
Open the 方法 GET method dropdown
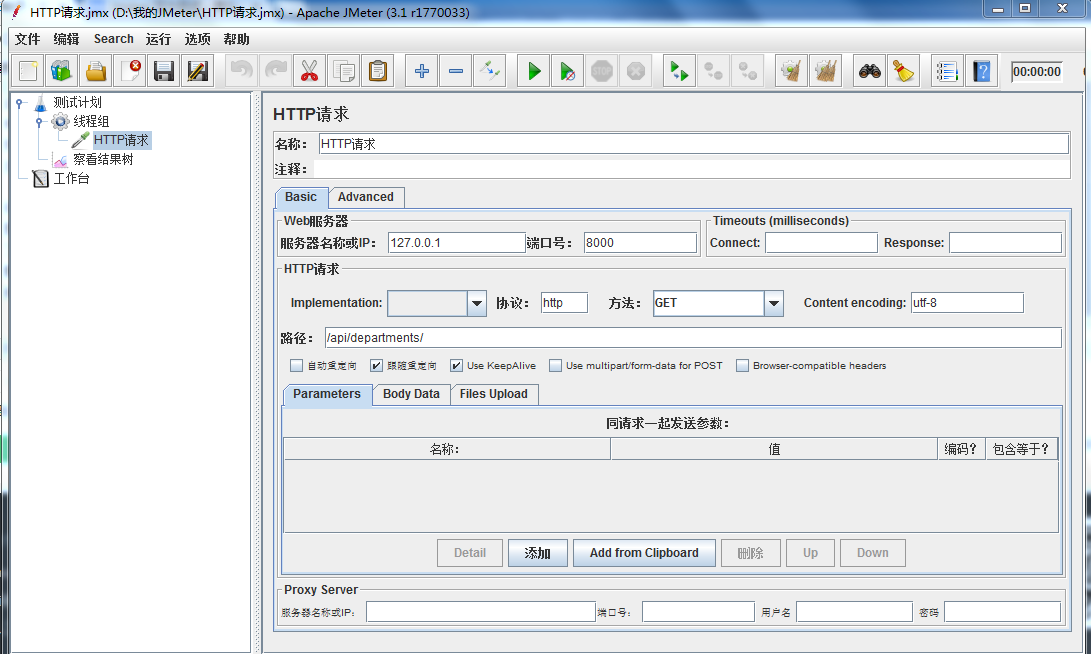coord(774,303)
